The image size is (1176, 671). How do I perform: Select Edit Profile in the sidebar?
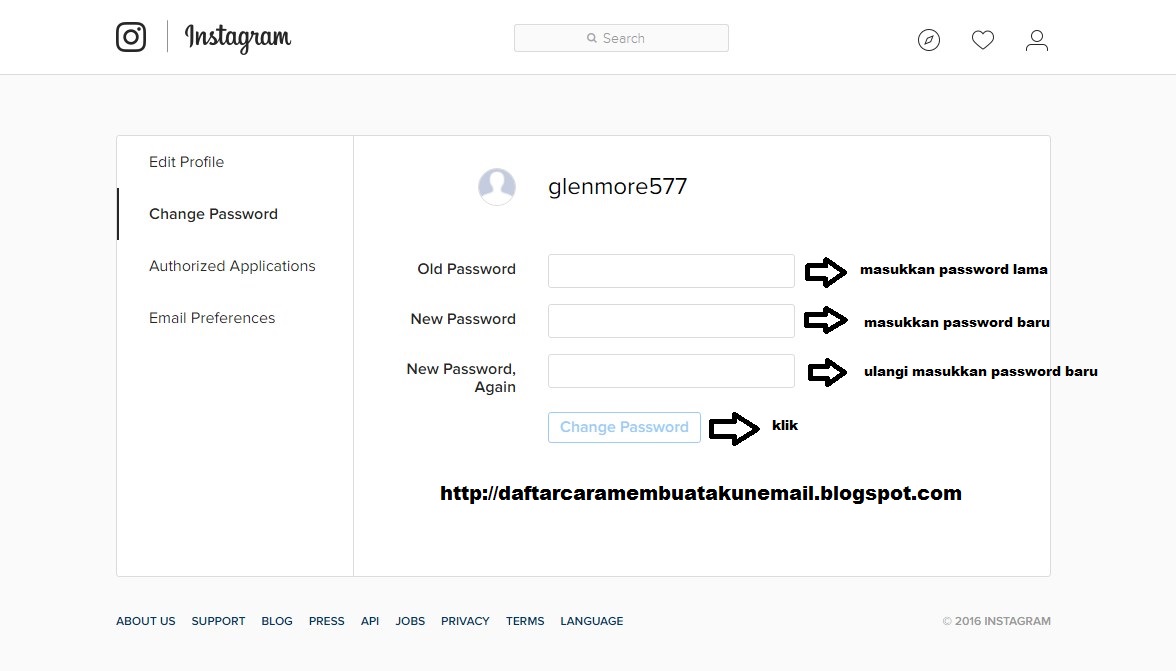[x=186, y=162]
